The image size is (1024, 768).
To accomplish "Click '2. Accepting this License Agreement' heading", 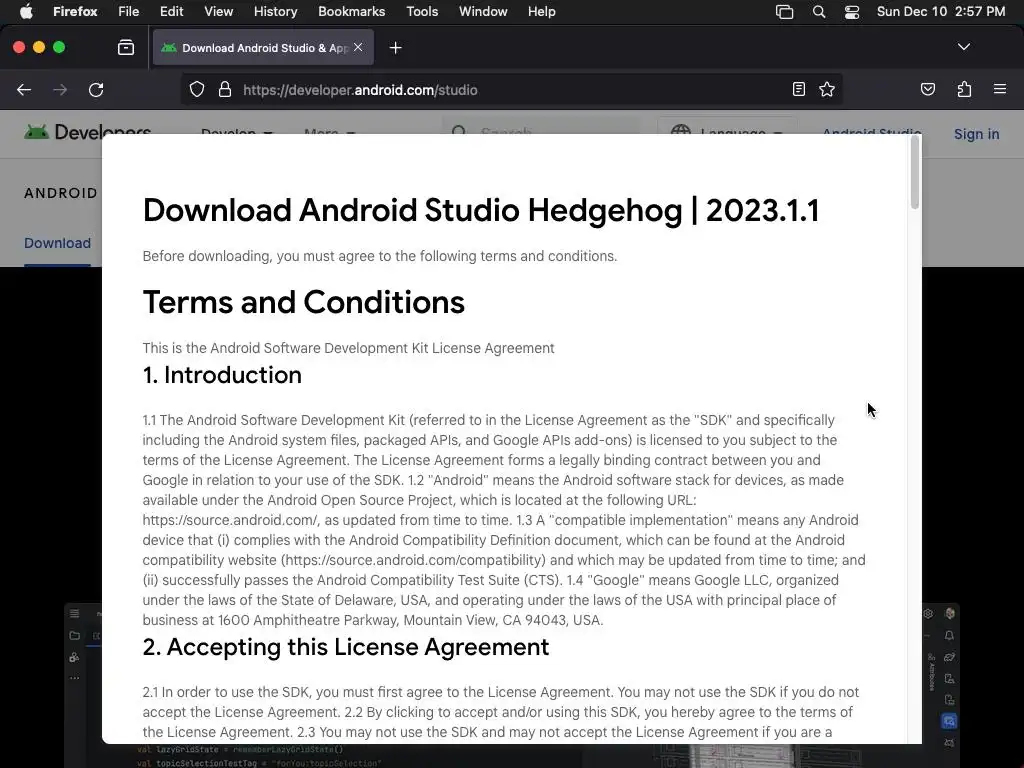I will (346, 647).
